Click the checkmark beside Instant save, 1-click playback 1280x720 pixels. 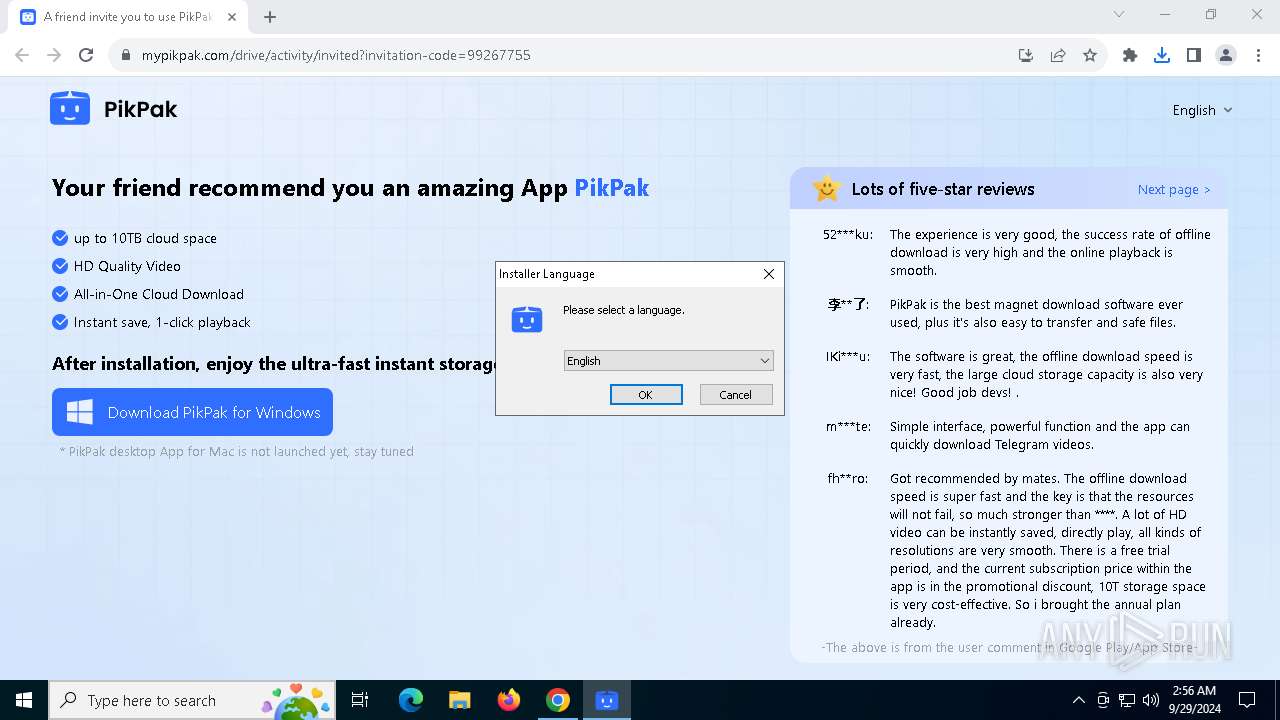click(x=60, y=322)
